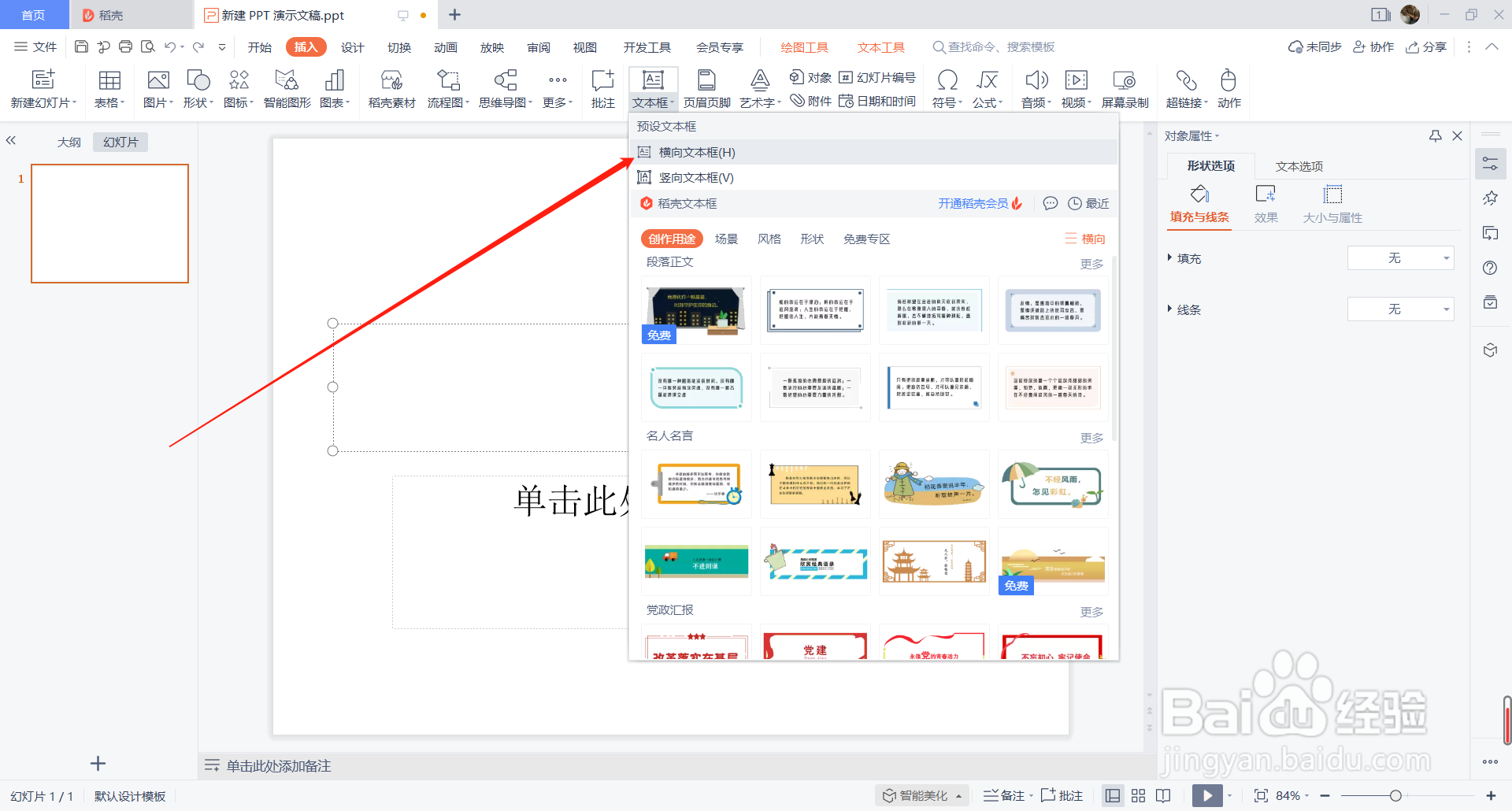Switch to Outline (大纲) pane view
Viewport: 1512px width, 811px height.
(x=69, y=142)
